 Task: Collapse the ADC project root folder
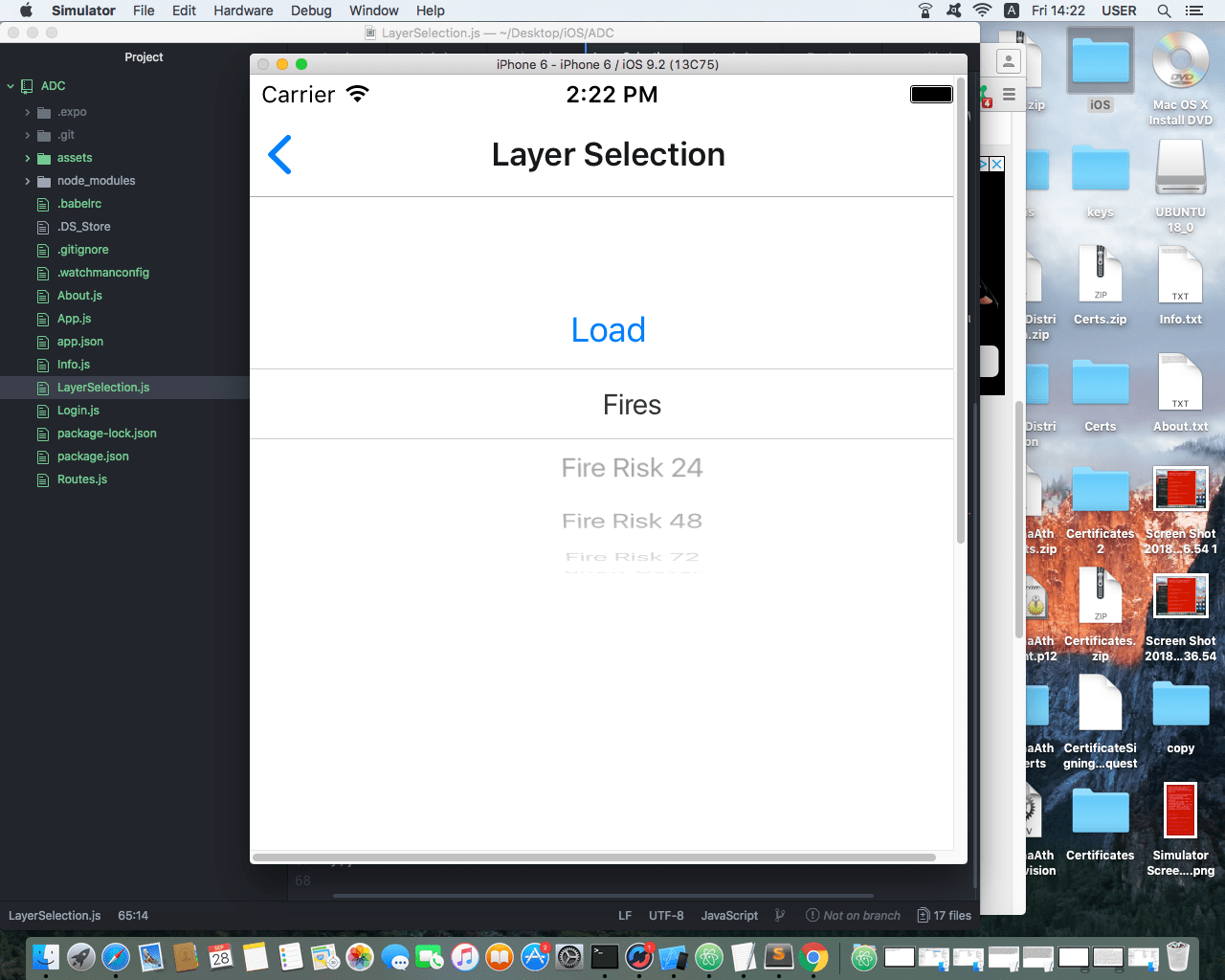pos(11,86)
